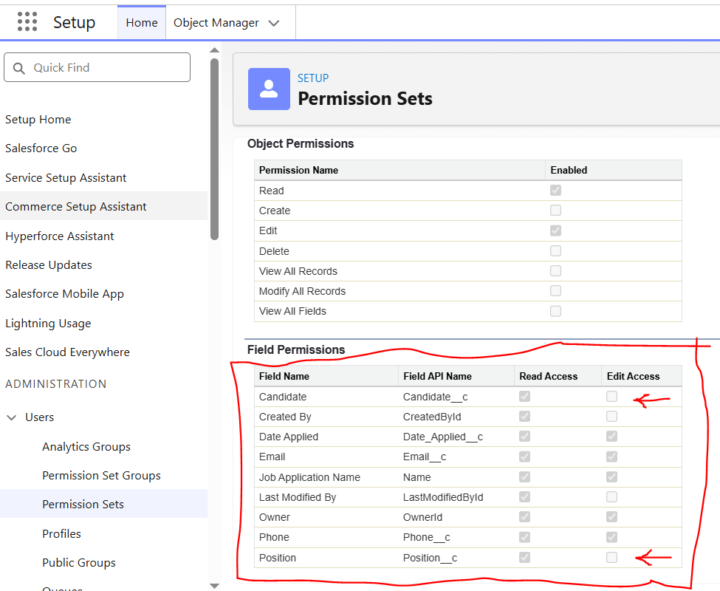Open Permission Set Groups

coord(101,475)
